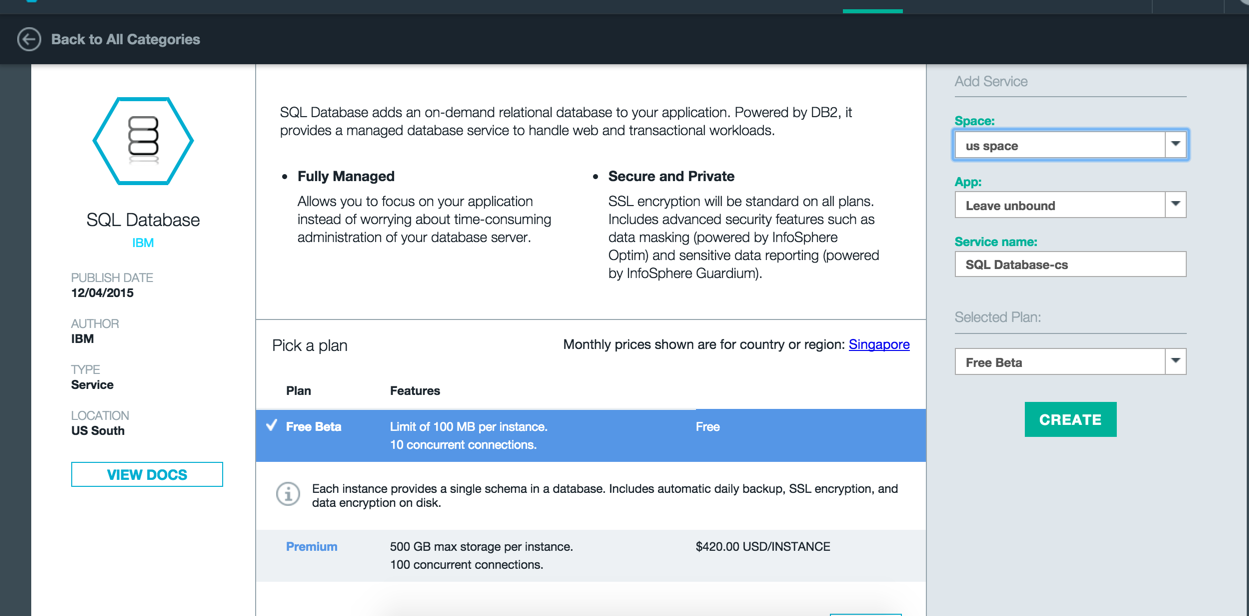Go back to All Categories
Screen dimensions: 1249x616
pyautogui.click(x=125, y=39)
